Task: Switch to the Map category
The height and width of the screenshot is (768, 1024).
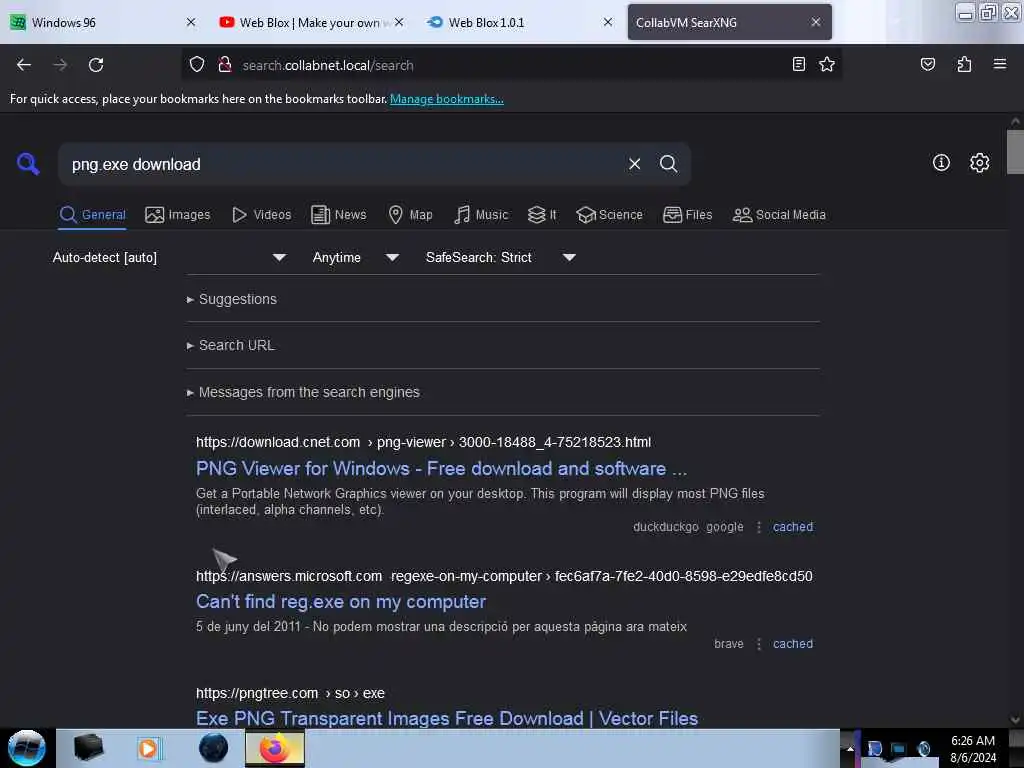Action: [x=410, y=215]
